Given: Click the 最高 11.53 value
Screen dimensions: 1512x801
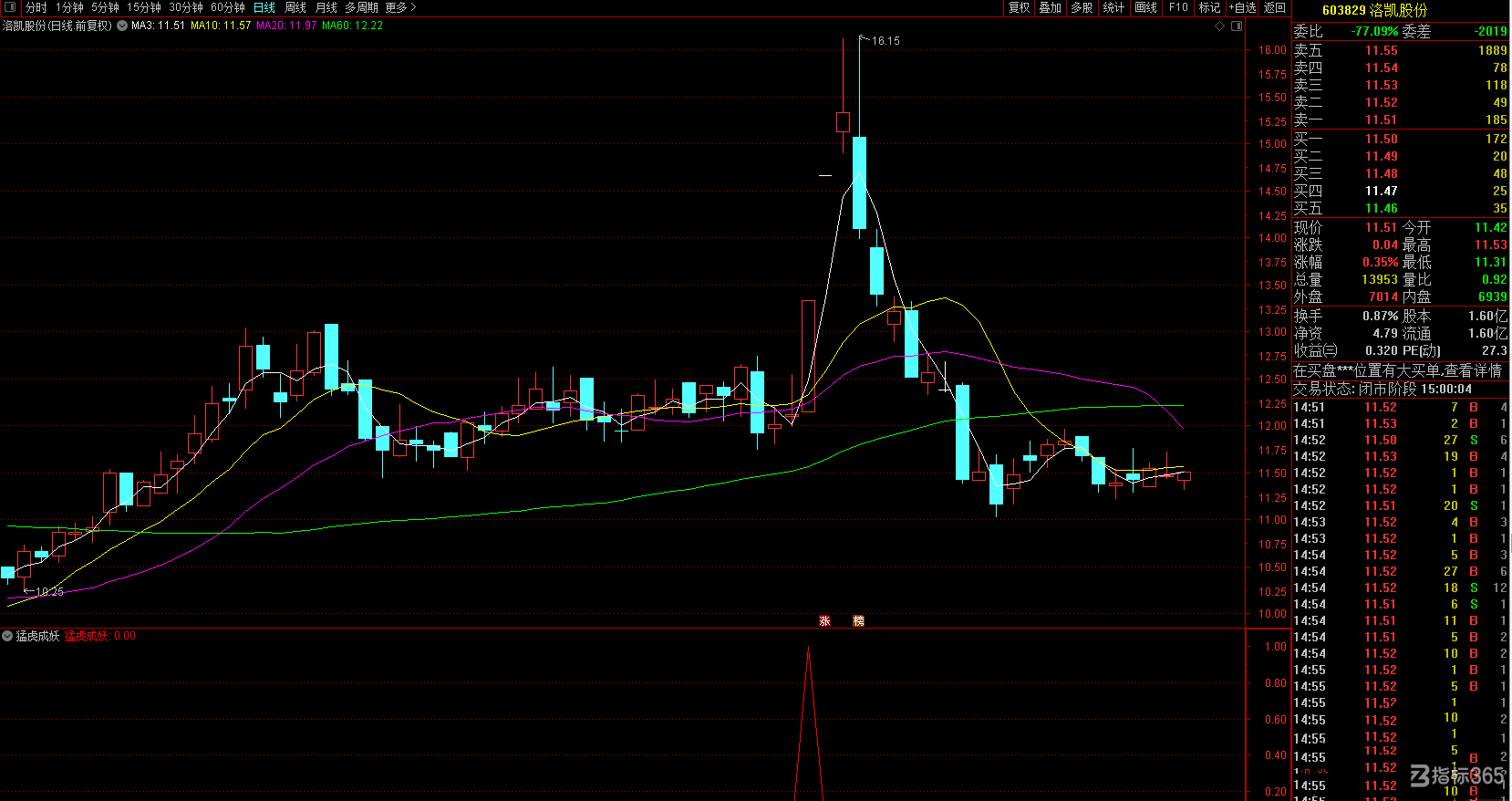Looking at the screenshot, I should tap(1490, 244).
